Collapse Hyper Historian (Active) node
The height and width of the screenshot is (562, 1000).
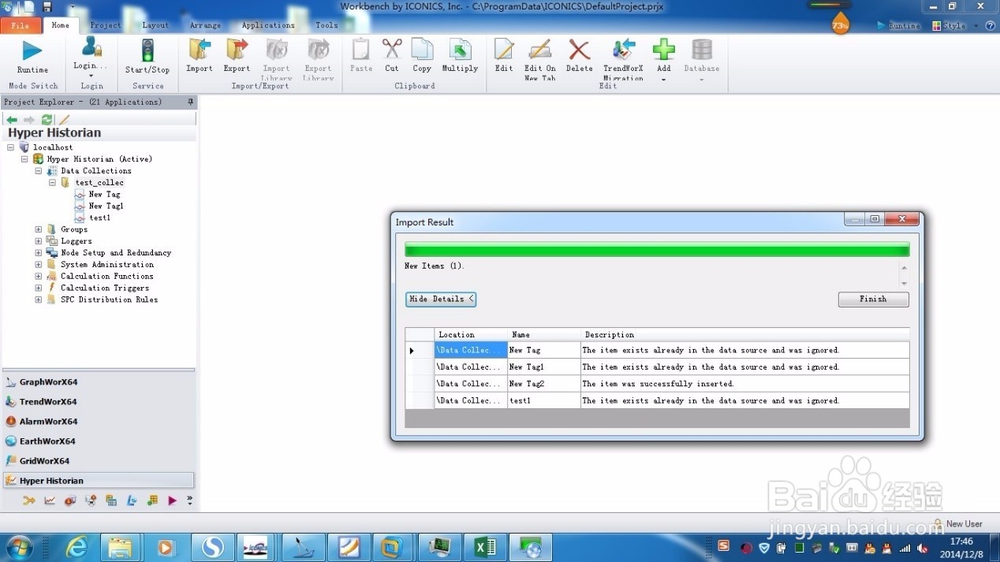pyautogui.click(x=24, y=159)
